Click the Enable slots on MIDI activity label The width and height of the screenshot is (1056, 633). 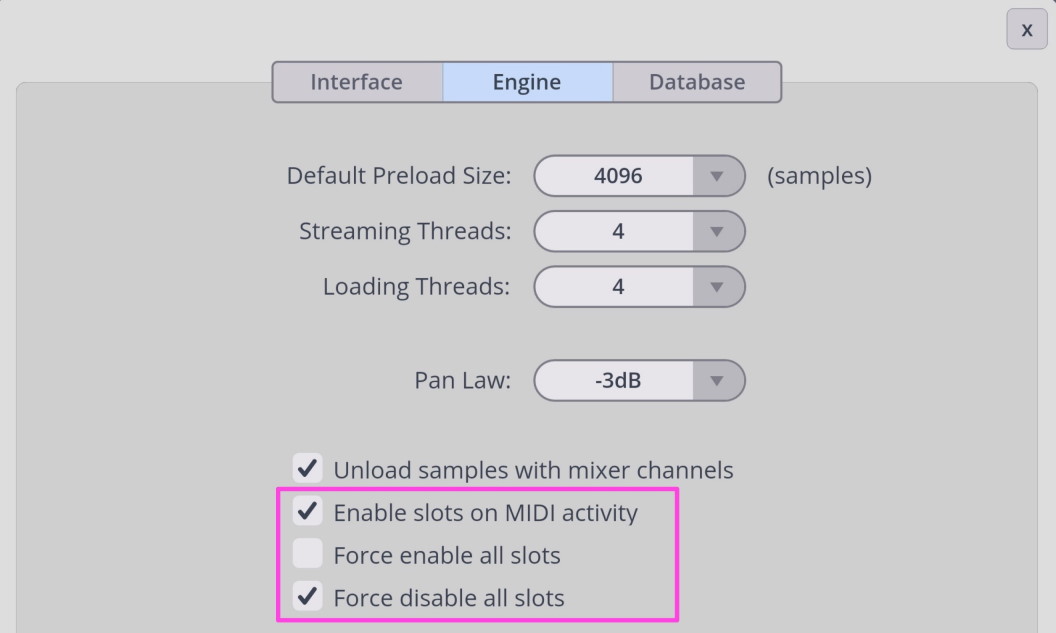[486, 513]
